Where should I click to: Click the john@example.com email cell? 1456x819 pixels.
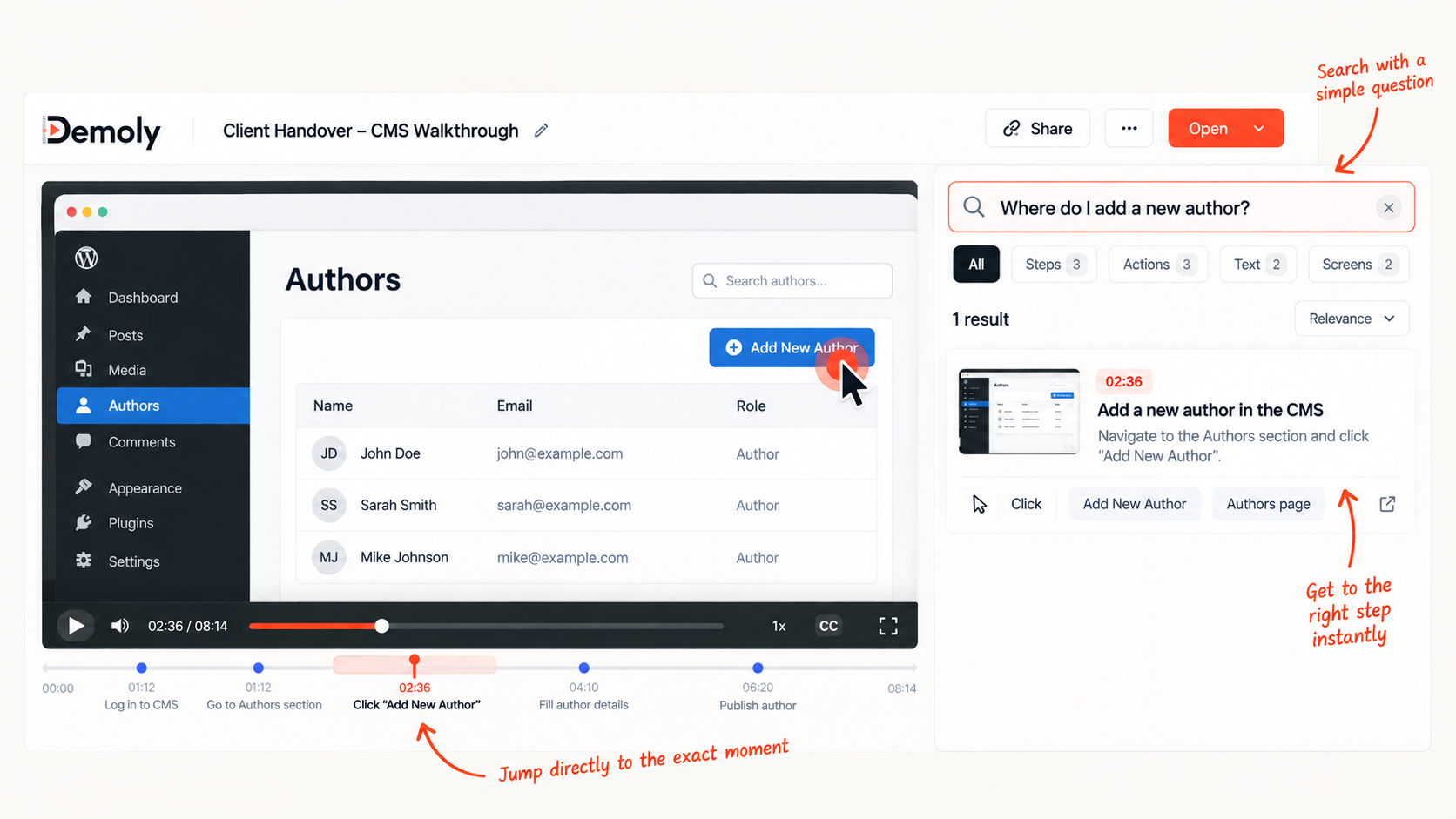tap(559, 453)
